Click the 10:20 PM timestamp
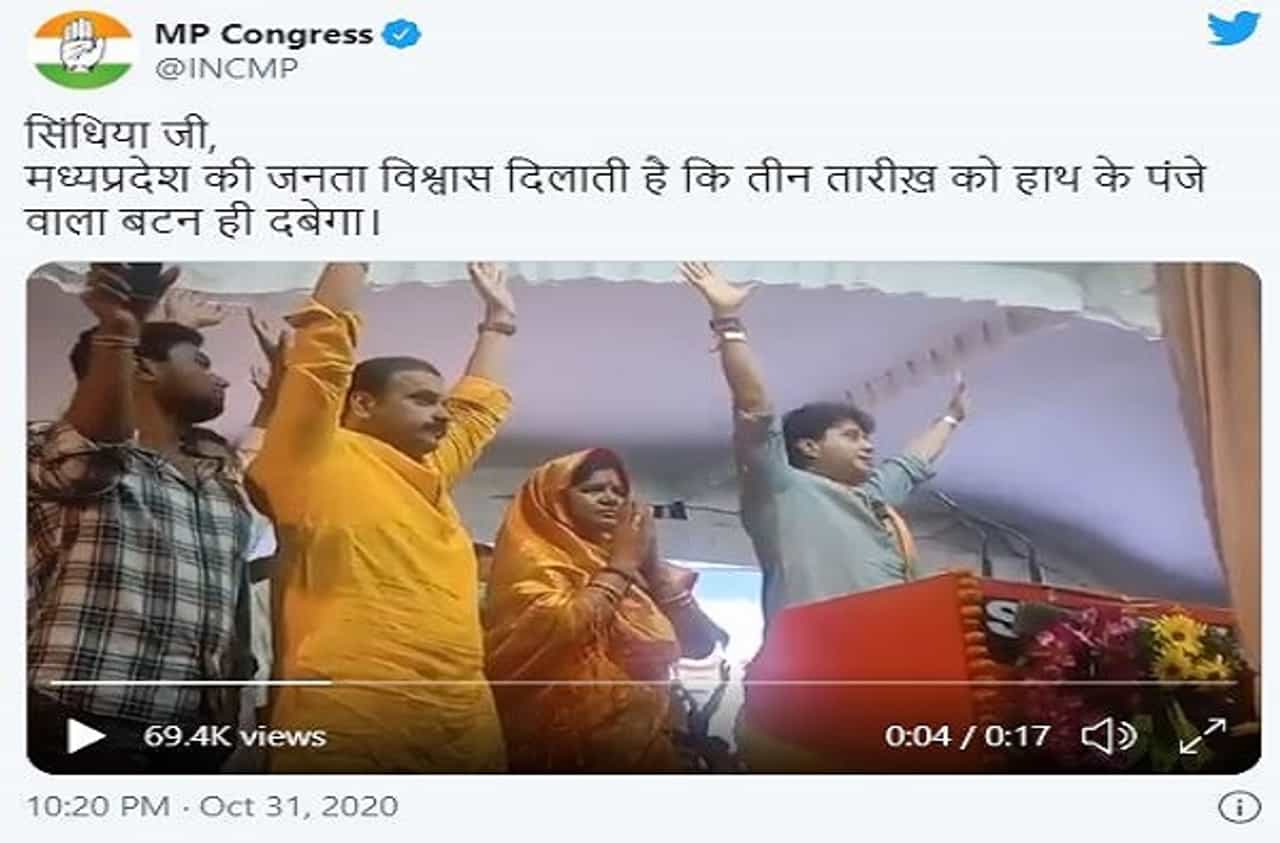 98,806
